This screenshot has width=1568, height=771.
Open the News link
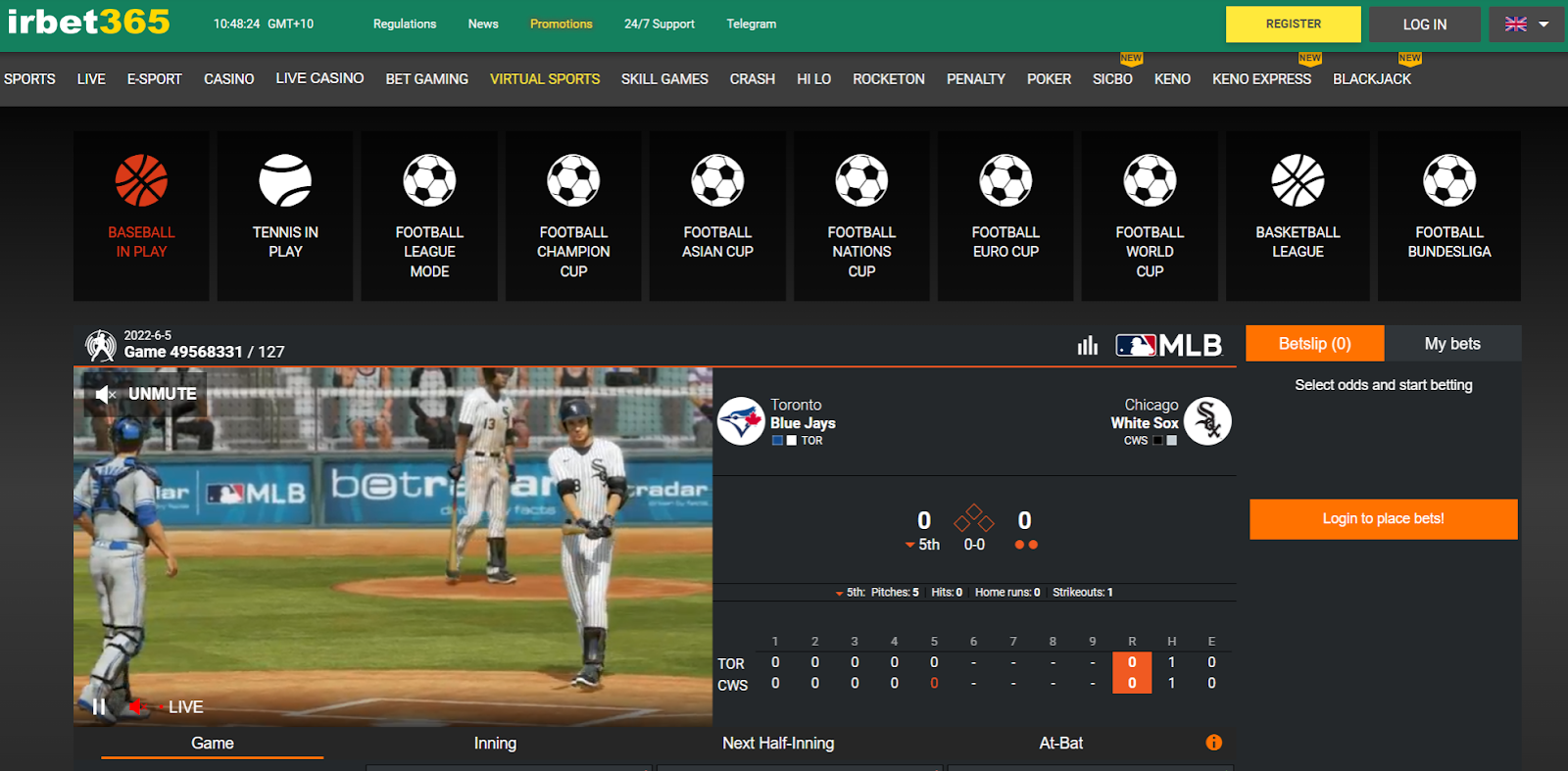(x=483, y=24)
